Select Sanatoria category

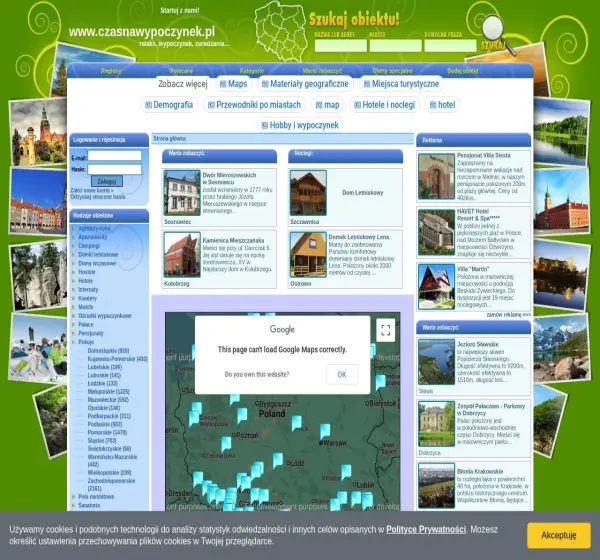pos(89,505)
